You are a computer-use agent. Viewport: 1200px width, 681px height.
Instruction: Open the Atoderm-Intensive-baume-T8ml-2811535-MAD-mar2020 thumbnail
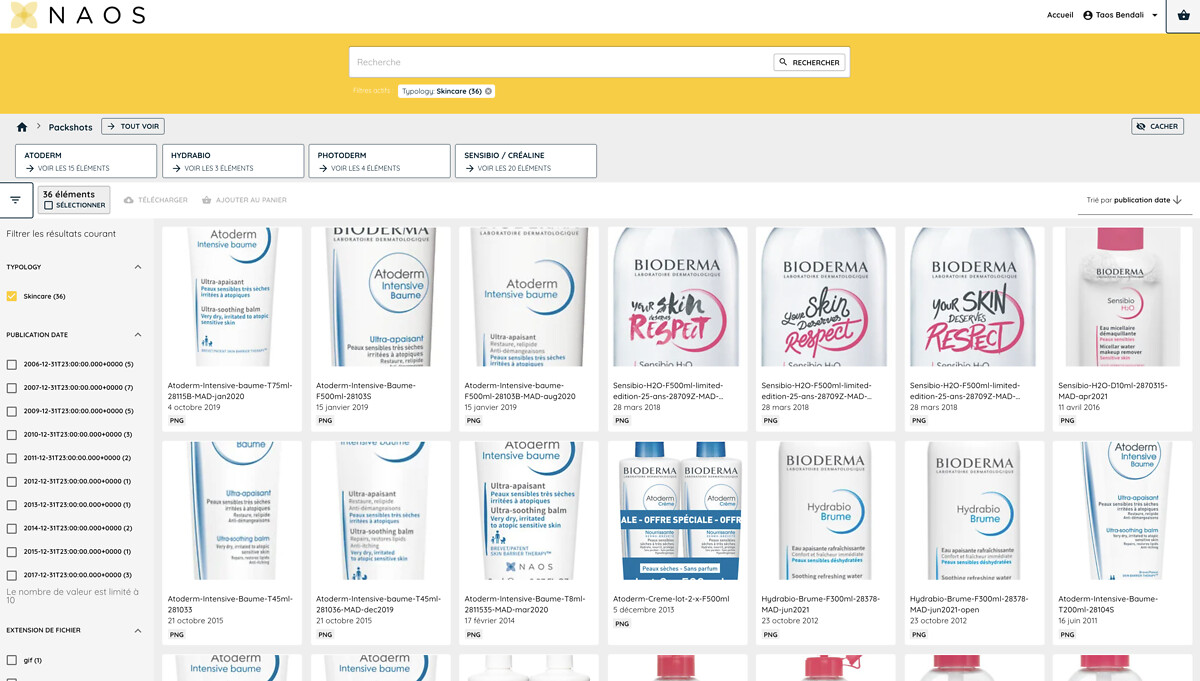tap(529, 511)
